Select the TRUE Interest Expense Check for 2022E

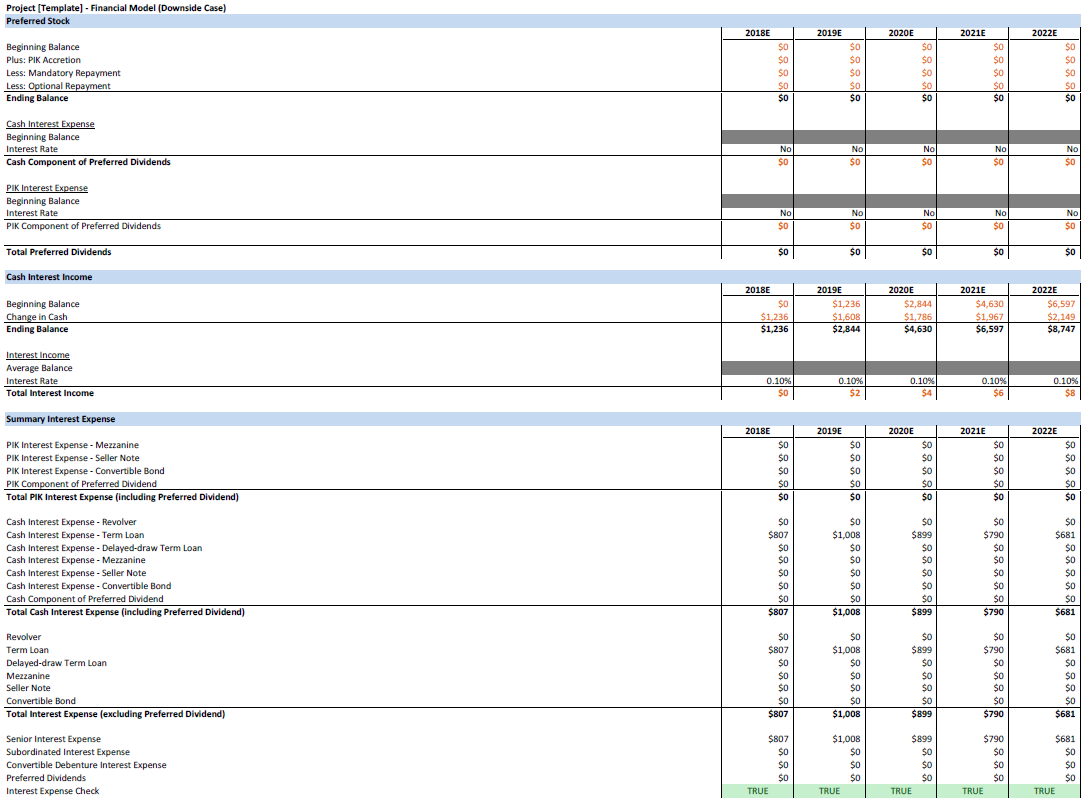coord(1044,790)
